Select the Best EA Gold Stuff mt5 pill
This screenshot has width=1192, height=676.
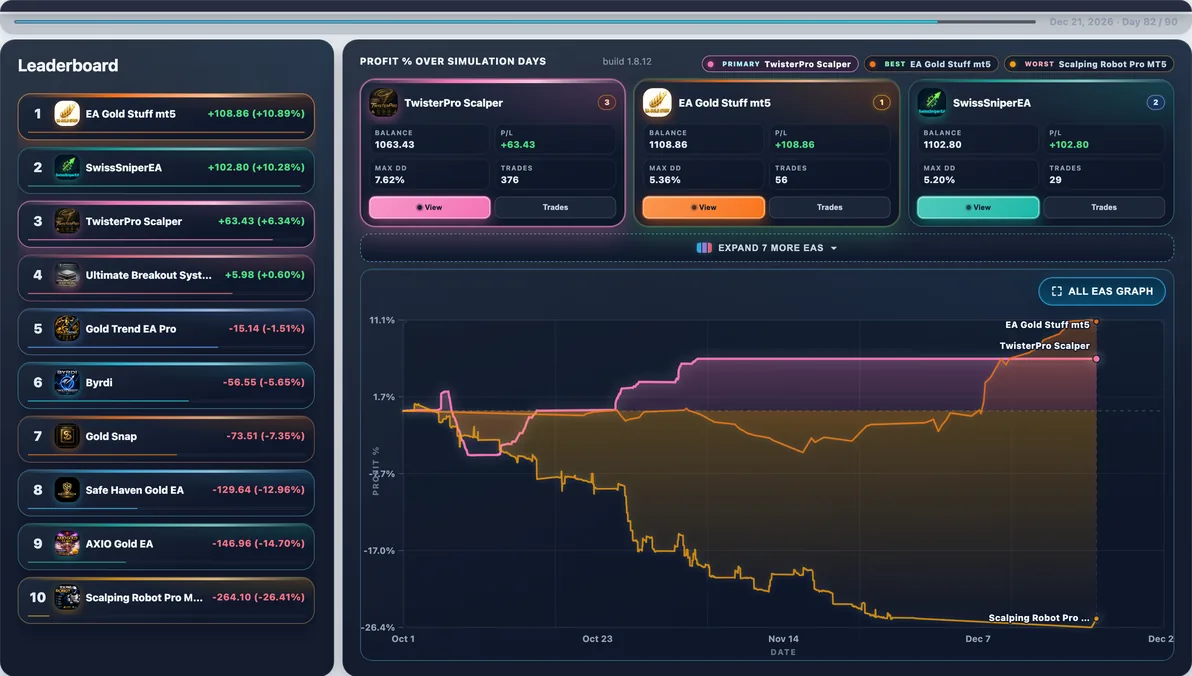(x=932, y=65)
